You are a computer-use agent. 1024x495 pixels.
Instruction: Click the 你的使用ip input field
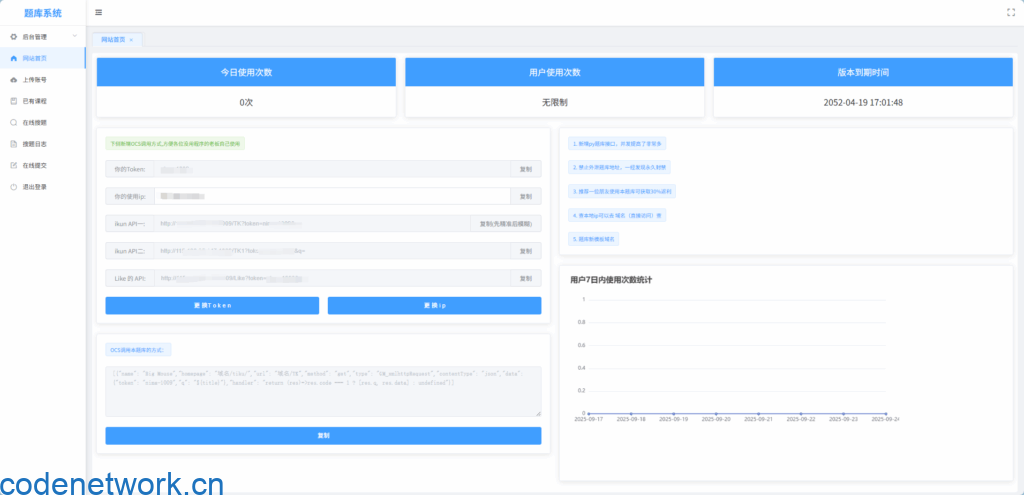tap(330, 196)
